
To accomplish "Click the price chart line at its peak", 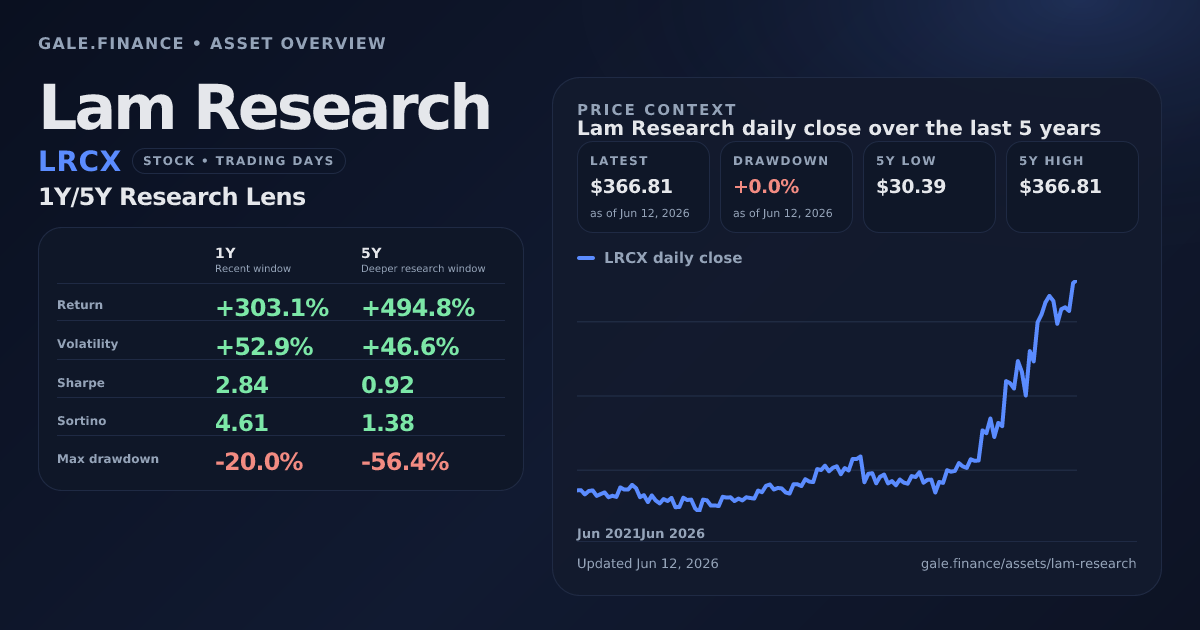I will point(1075,282).
